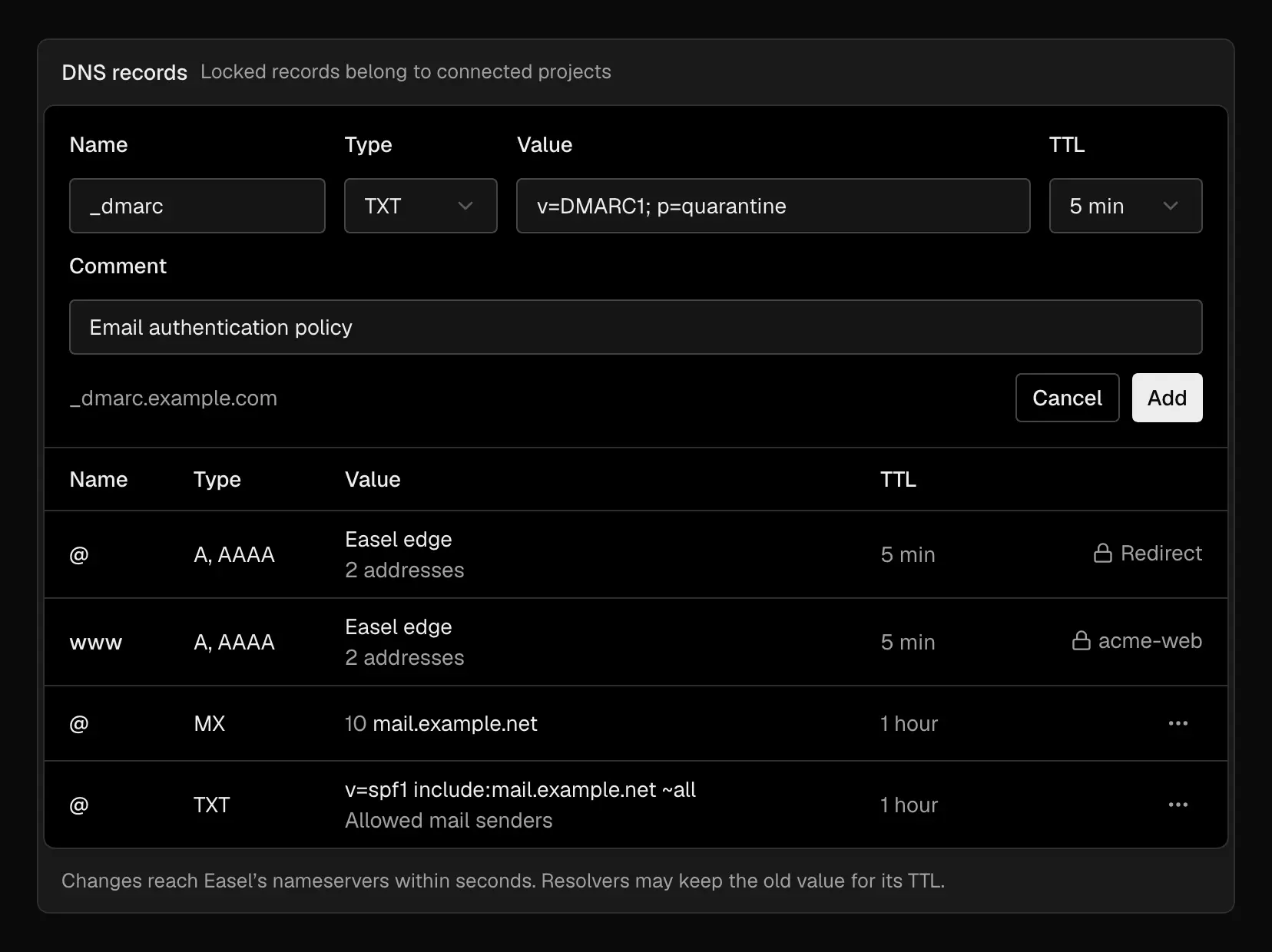Image resolution: width=1272 pixels, height=952 pixels.
Task: Click Easel edge in the www row
Action: 398,626
